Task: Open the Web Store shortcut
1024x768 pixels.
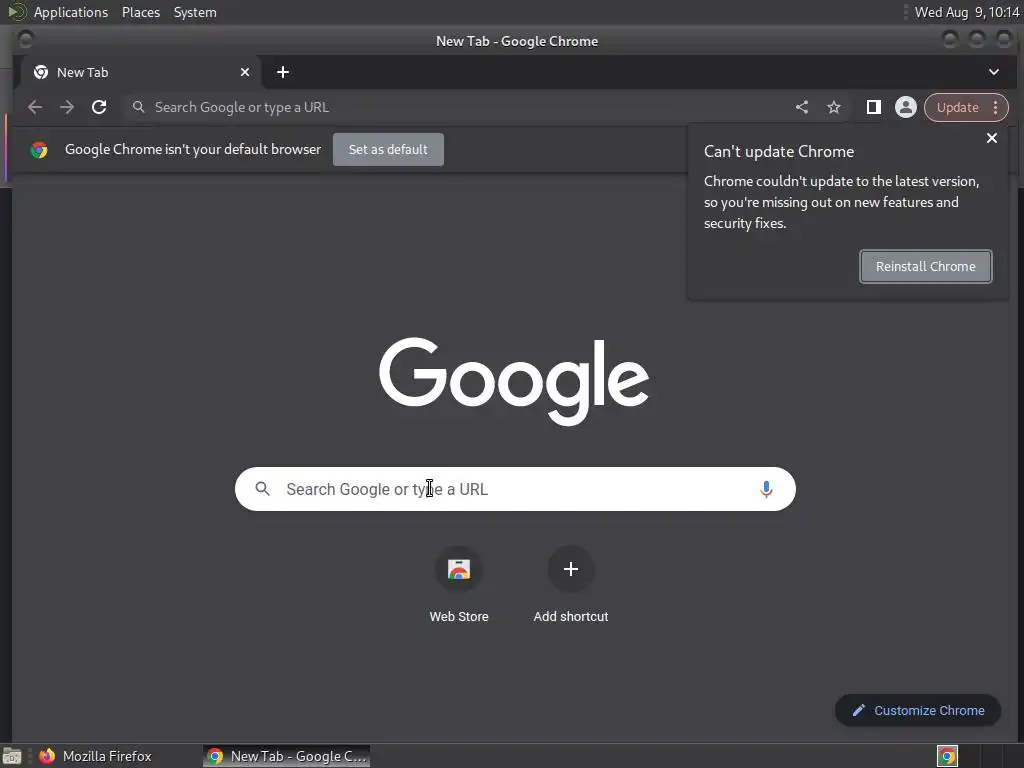Action: (x=459, y=584)
